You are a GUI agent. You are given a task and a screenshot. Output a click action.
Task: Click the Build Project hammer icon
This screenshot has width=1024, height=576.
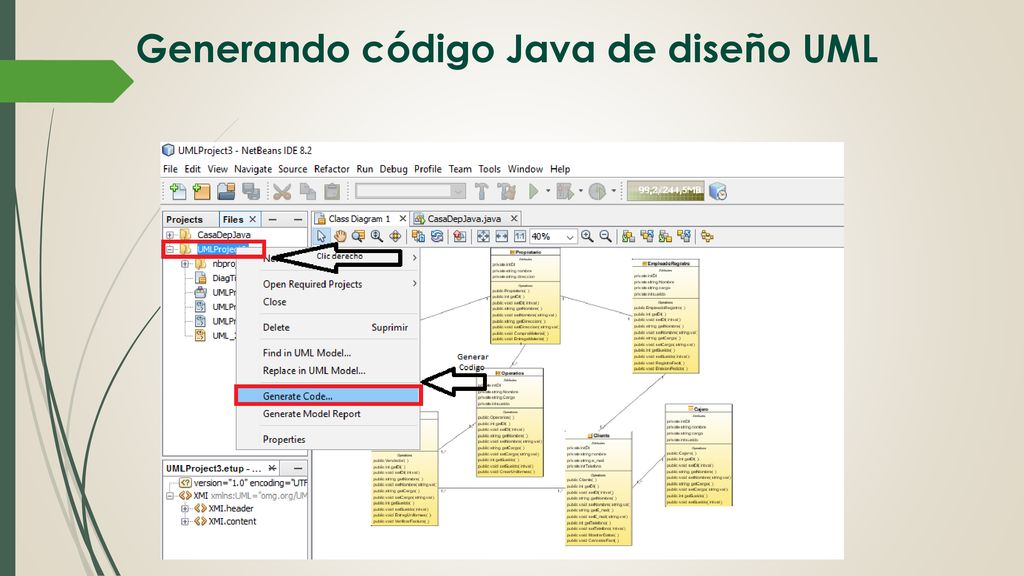click(481, 191)
